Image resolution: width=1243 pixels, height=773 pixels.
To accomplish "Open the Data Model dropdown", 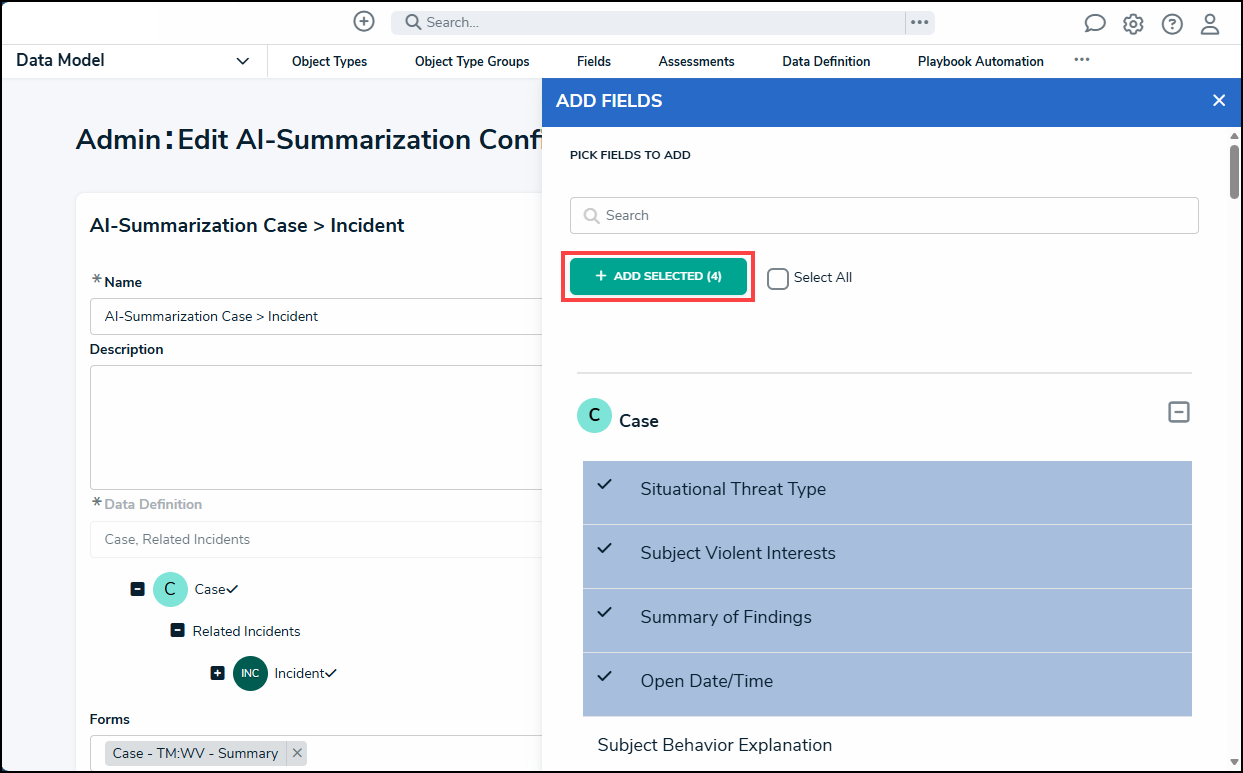I will 133,61.
